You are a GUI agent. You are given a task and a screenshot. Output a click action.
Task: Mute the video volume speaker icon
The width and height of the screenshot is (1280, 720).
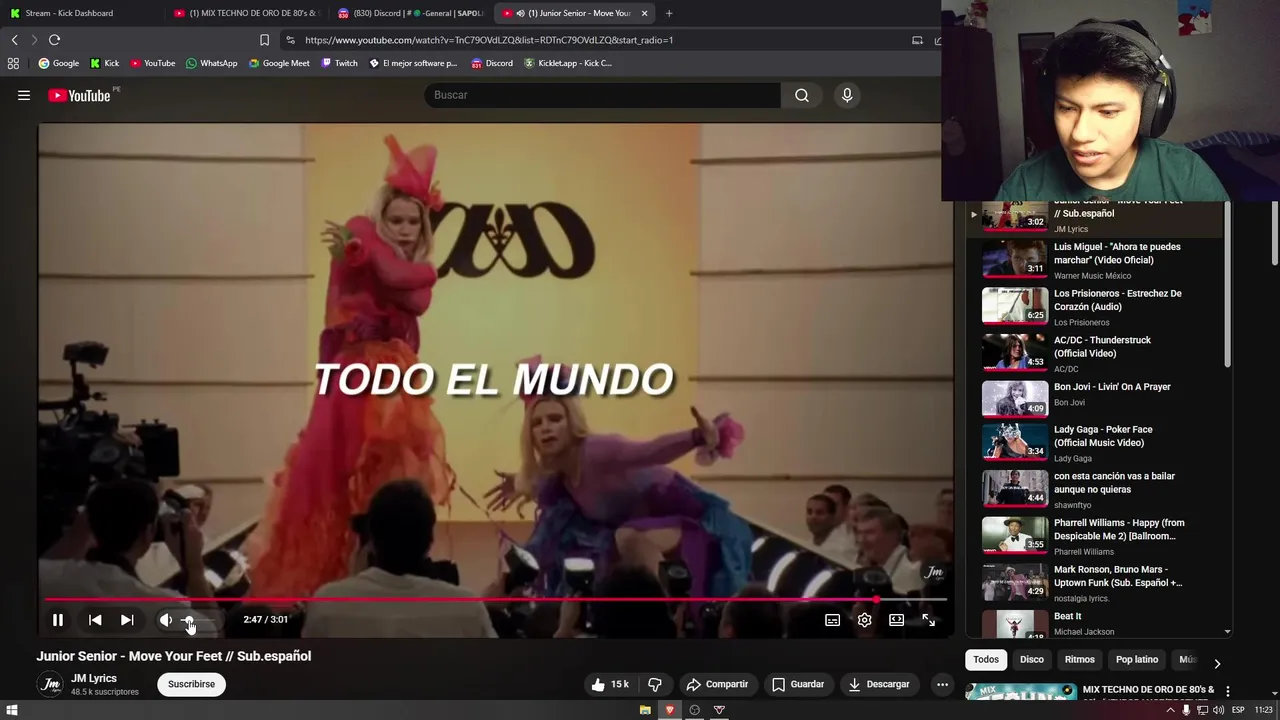pyautogui.click(x=166, y=620)
